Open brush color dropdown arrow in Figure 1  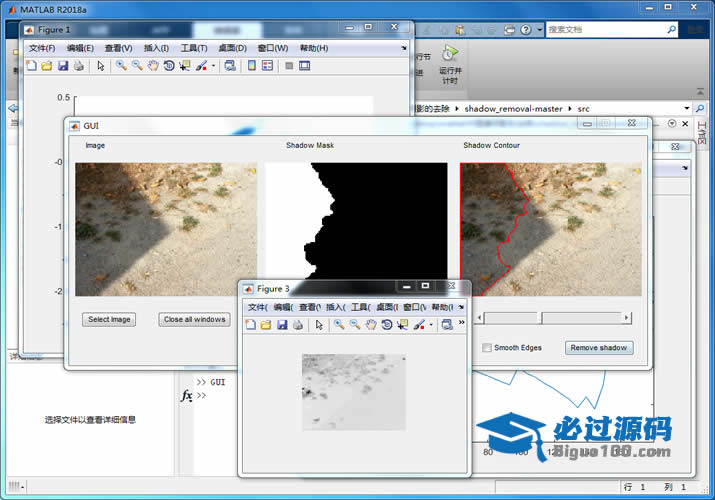(212, 66)
